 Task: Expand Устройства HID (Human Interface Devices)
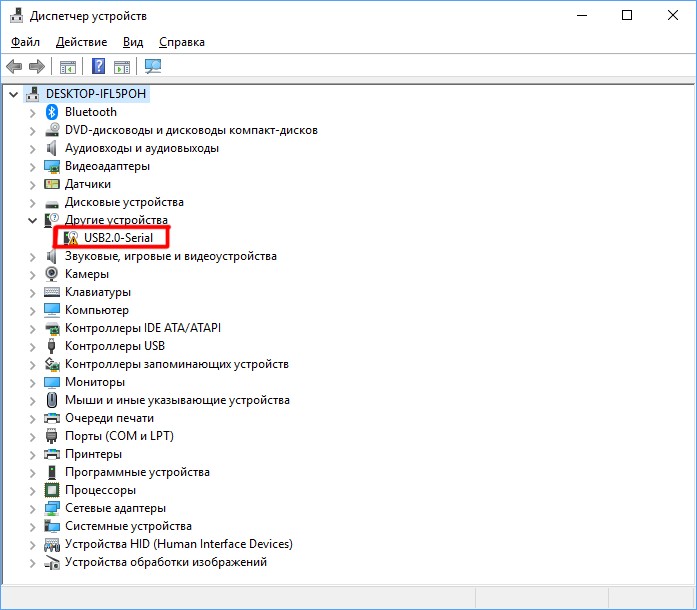tap(32, 545)
